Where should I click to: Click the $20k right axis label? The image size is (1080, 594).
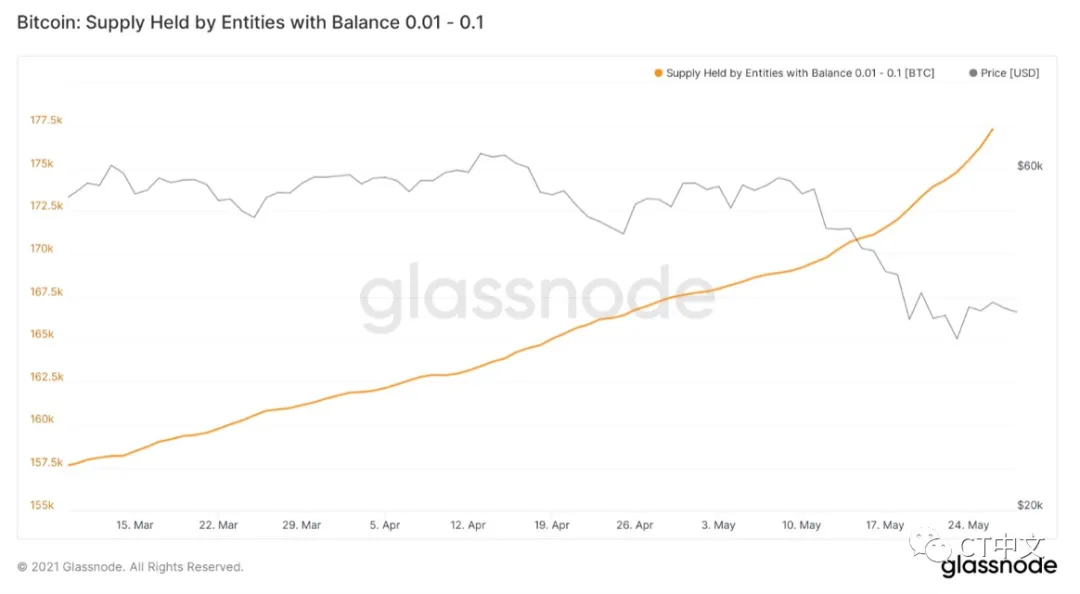coord(1029,506)
